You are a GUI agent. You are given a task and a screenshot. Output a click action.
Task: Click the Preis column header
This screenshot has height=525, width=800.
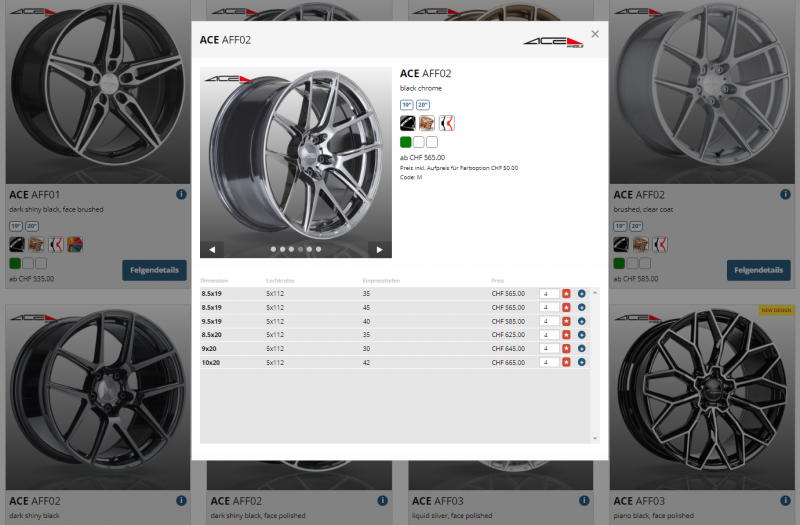497,281
